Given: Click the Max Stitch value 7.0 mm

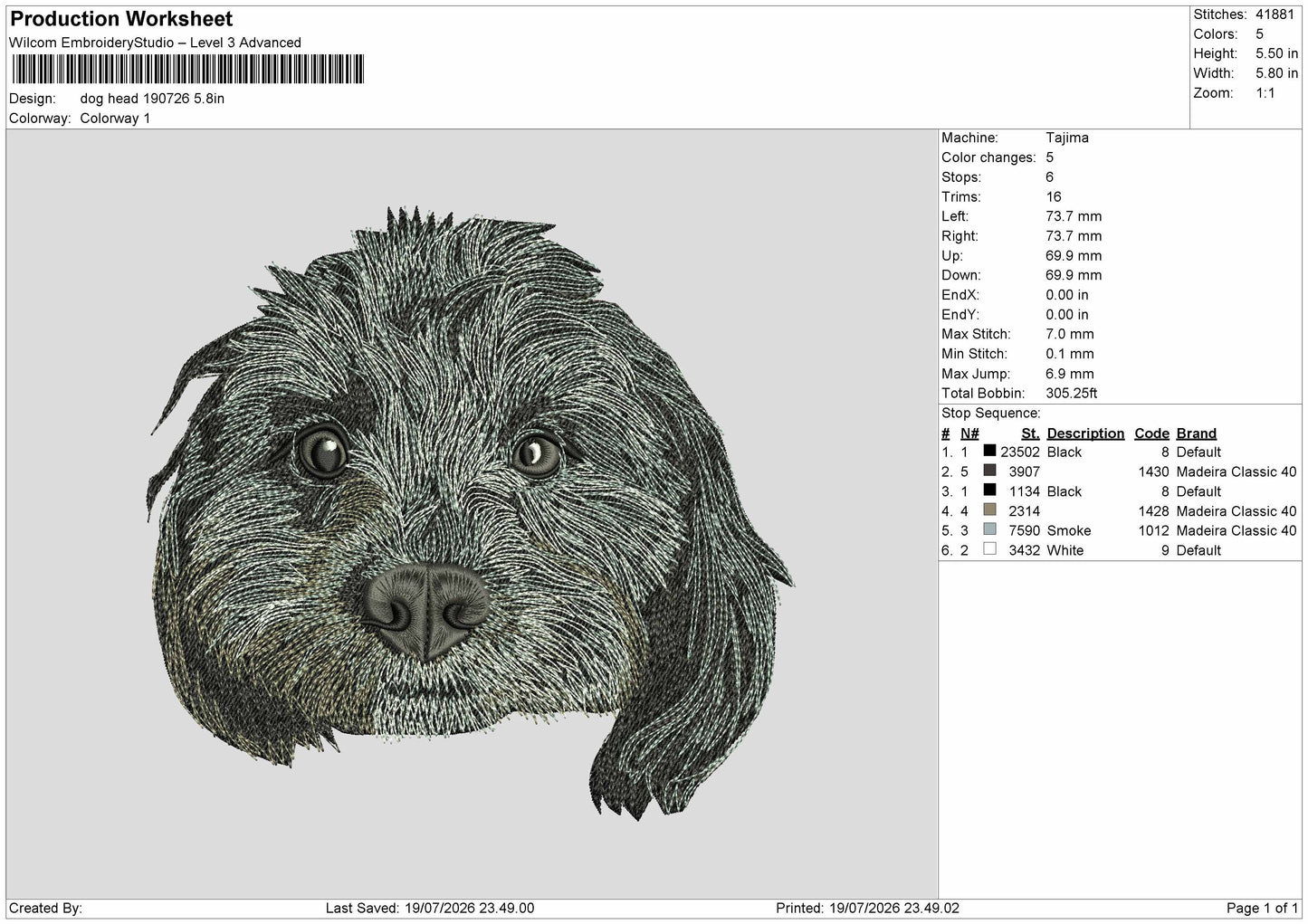Looking at the screenshot, I should tap(1070, 334).
